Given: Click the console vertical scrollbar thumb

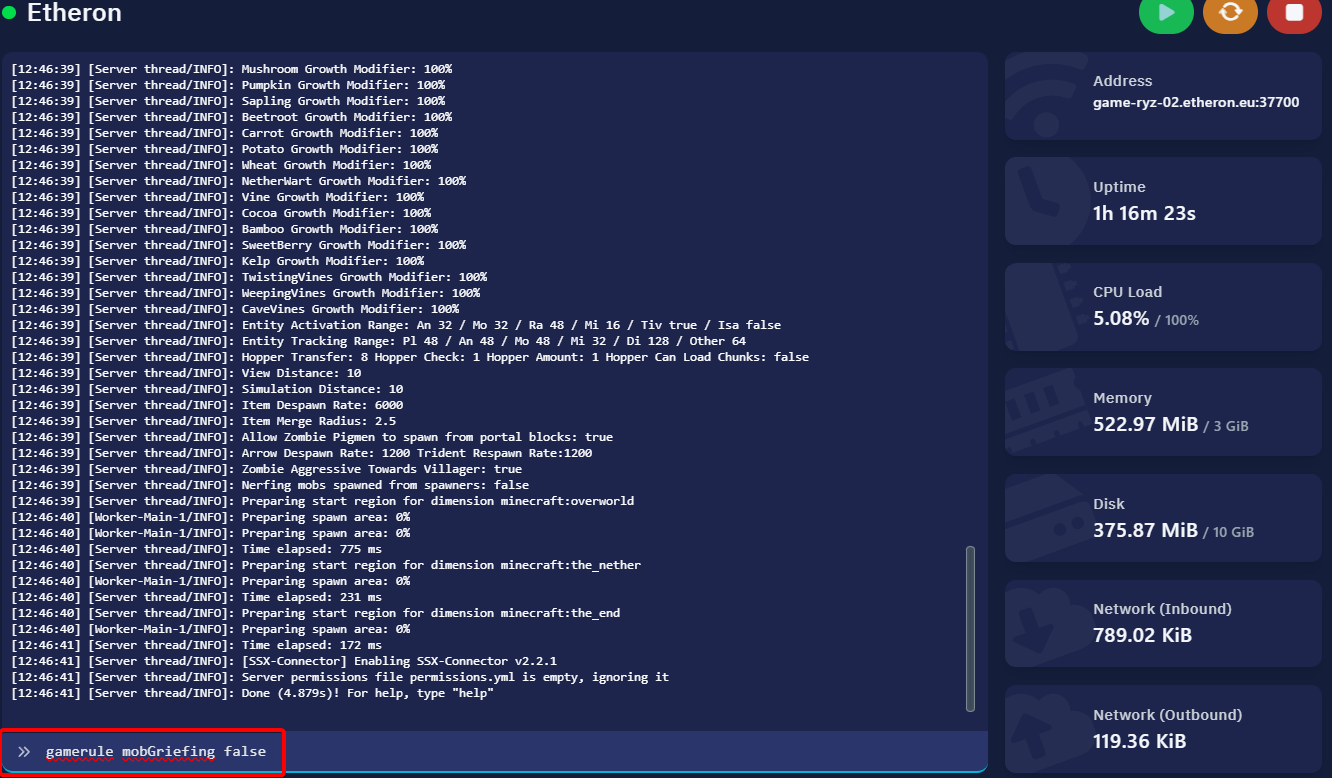Looking at the screenshot, I should [x=970, y=628].
